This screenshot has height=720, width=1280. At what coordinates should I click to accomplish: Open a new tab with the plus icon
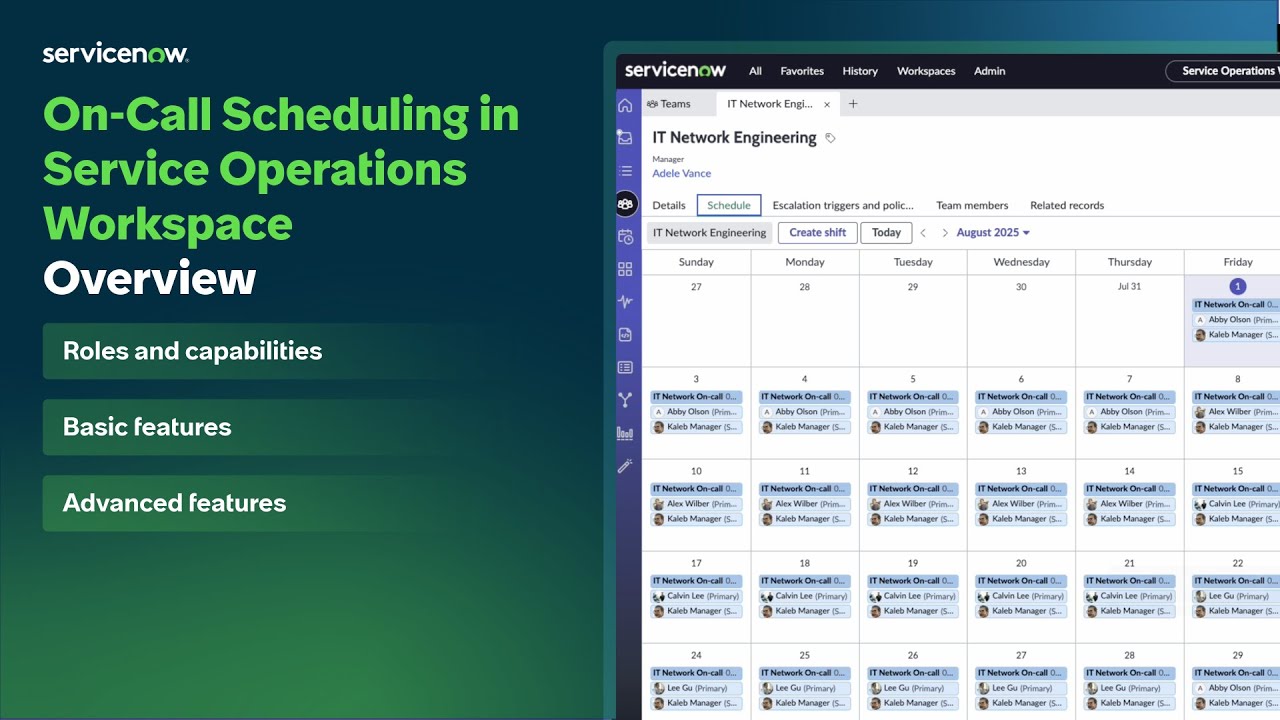pyautogui.click(x=853, y=103)
